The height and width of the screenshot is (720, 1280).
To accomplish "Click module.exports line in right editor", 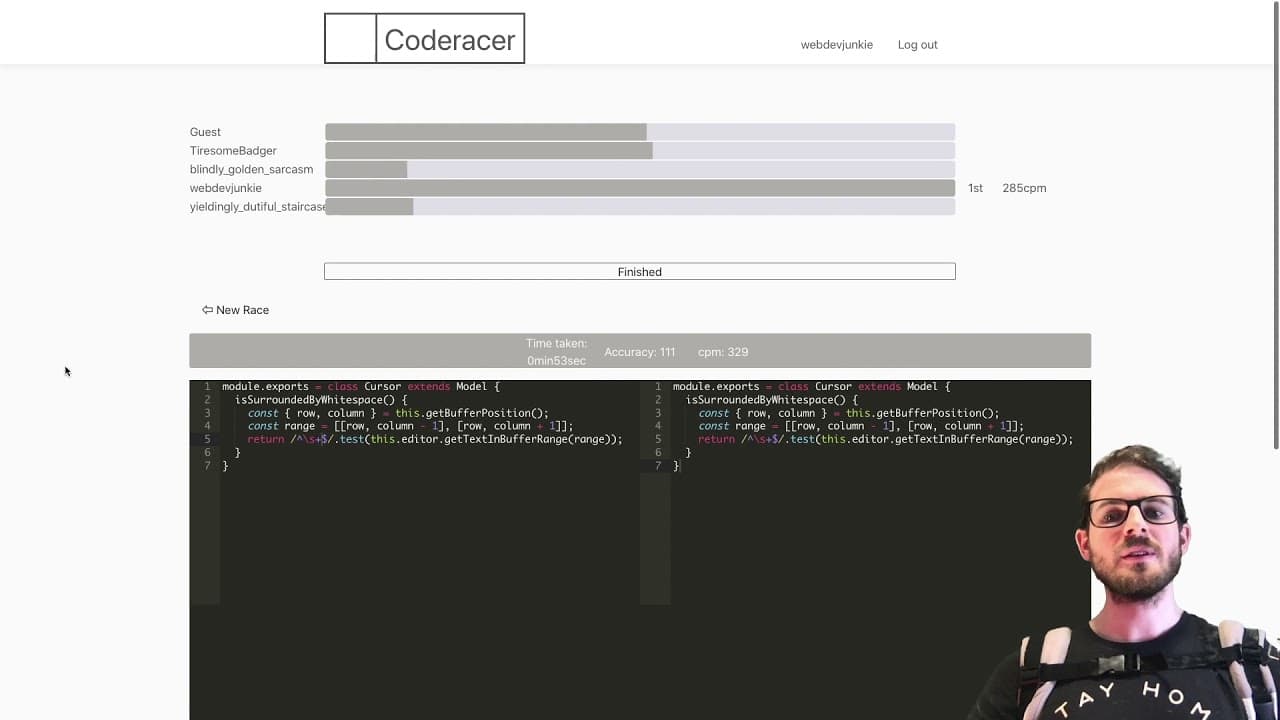I will pos(811,387).
